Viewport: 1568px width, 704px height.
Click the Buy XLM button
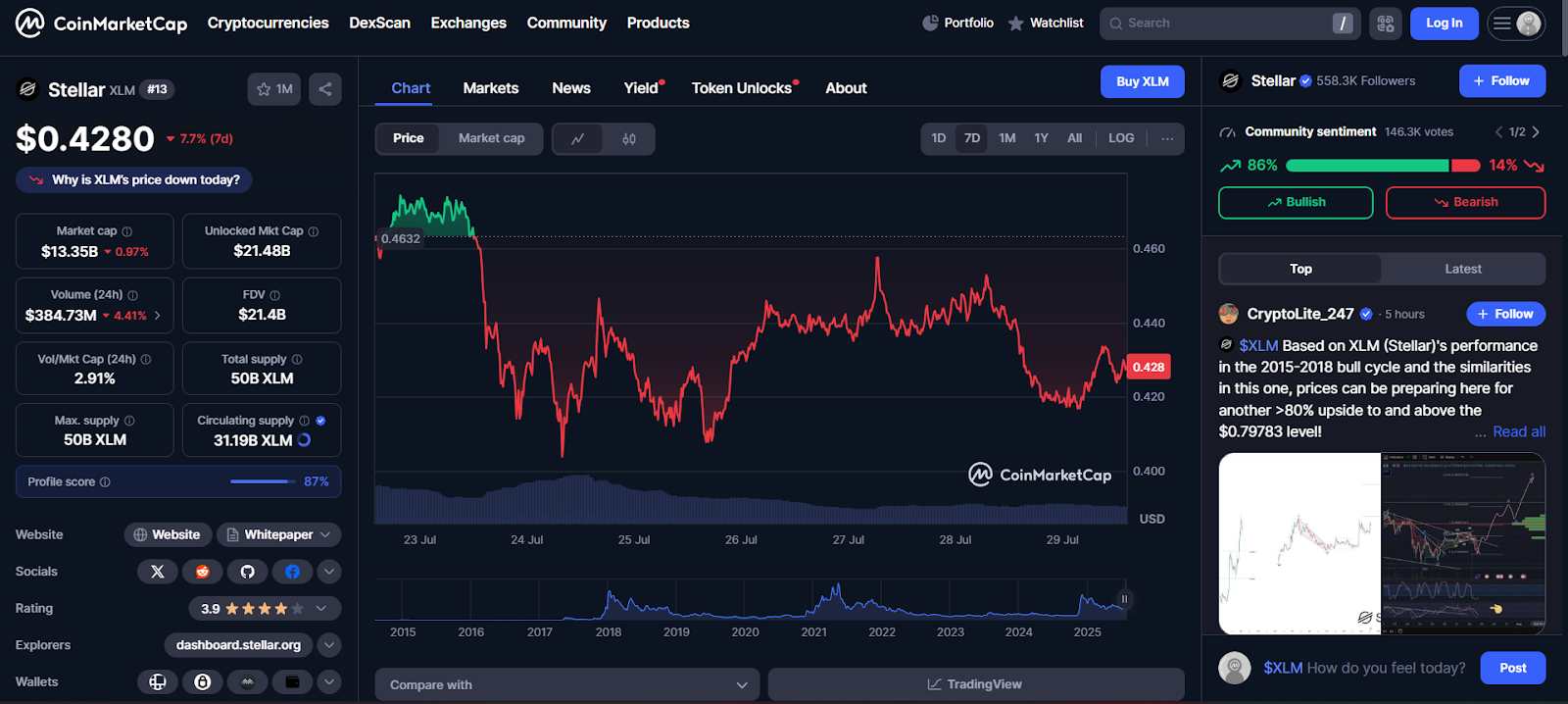point(1143,81)
